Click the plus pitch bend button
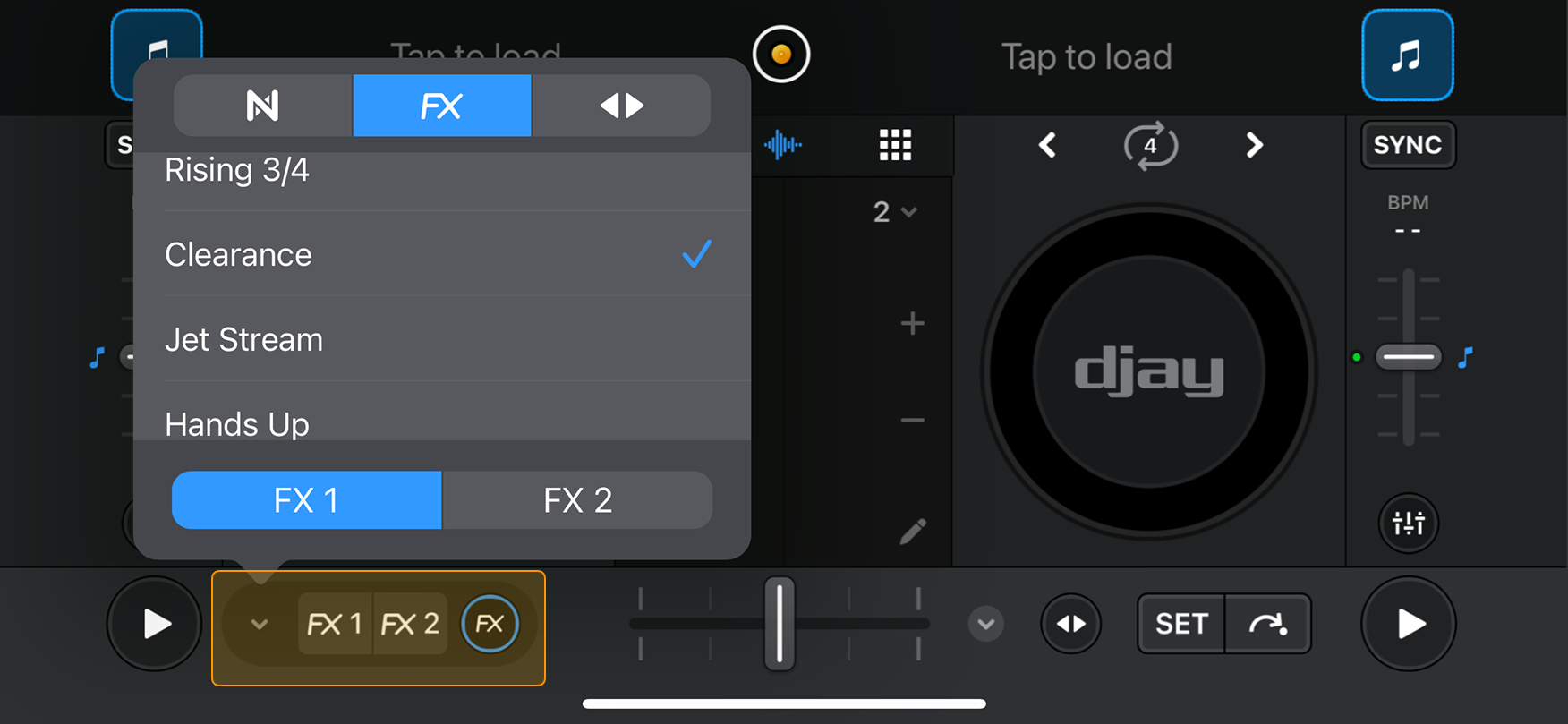Screen dimensions: 1568x724 click(912, 323)
